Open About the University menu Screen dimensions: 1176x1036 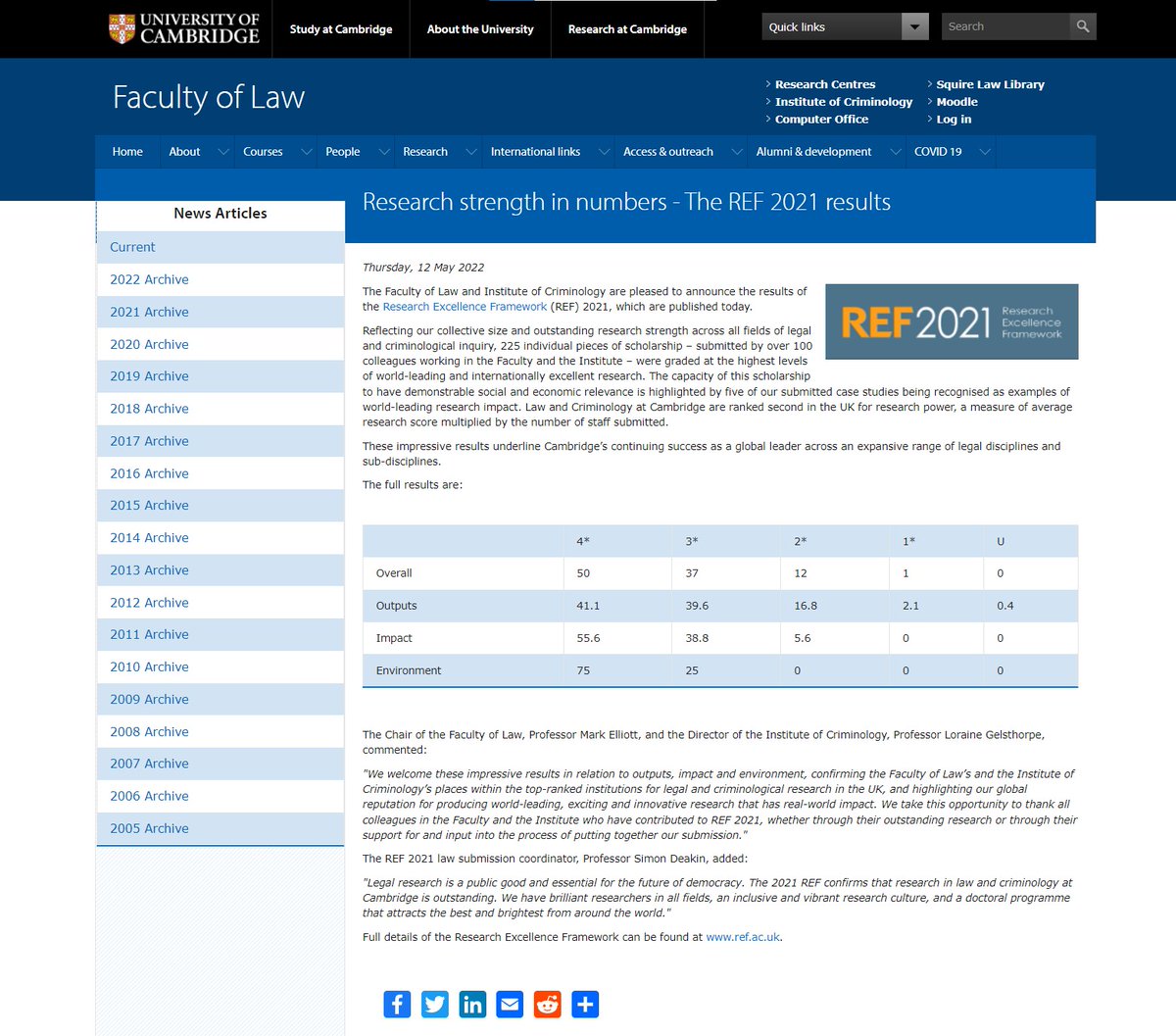pos(480,29)
